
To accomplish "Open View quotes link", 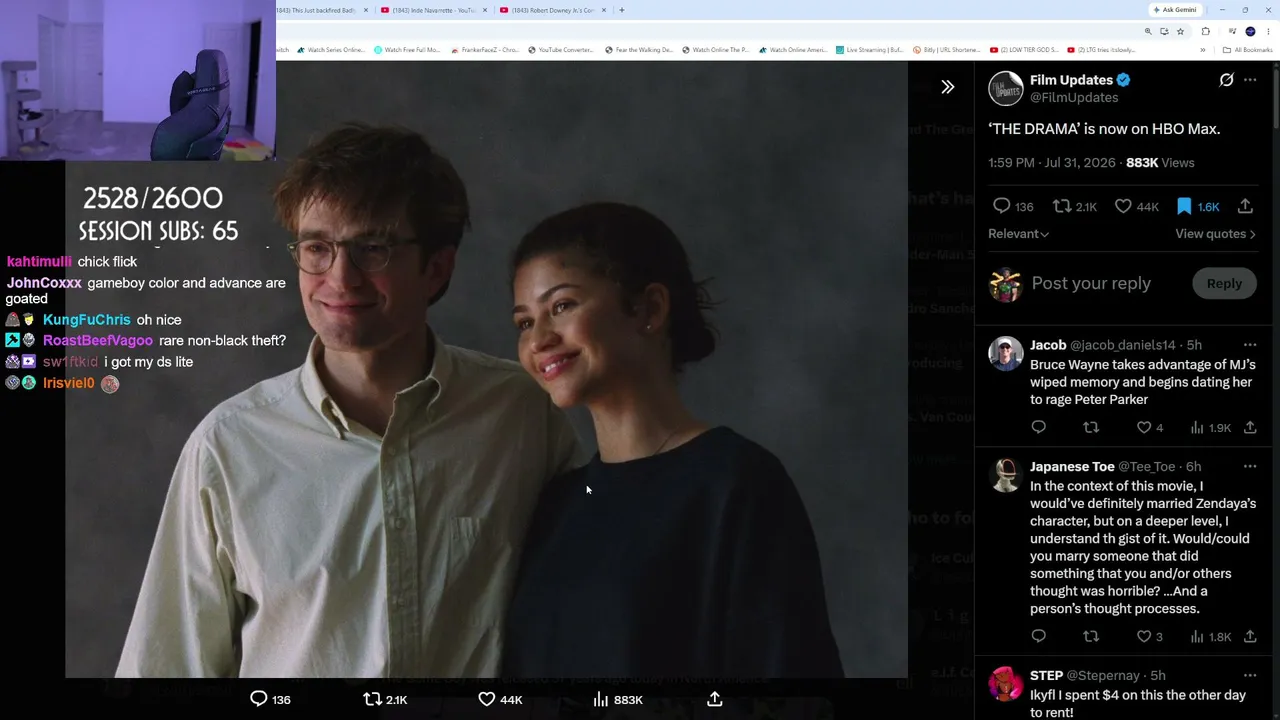I will (x=1215, y=234).
